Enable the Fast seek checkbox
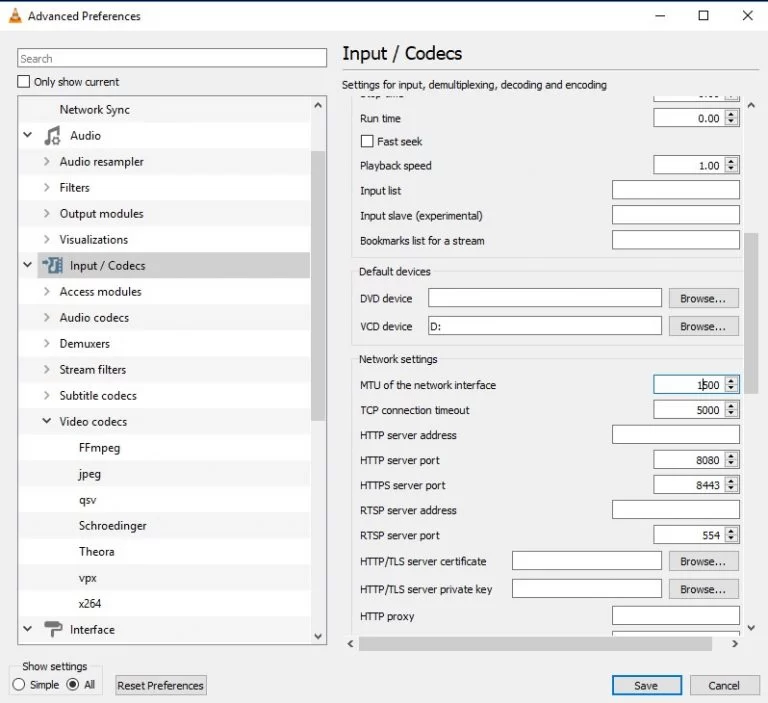Image resolution: width=768 pixels, height=703 pixels. coord(367,142)
